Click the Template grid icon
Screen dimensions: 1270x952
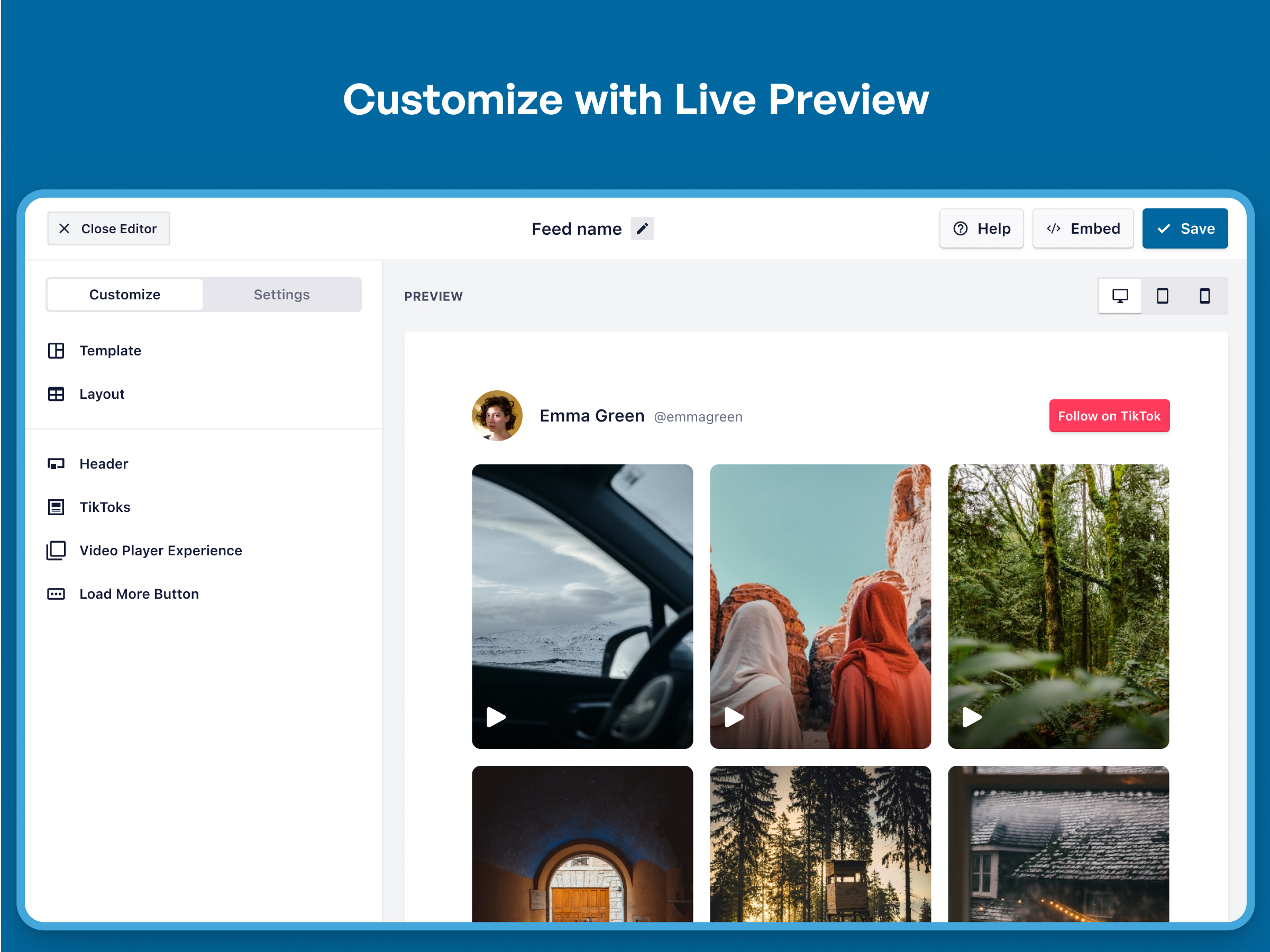pos(56,350)
